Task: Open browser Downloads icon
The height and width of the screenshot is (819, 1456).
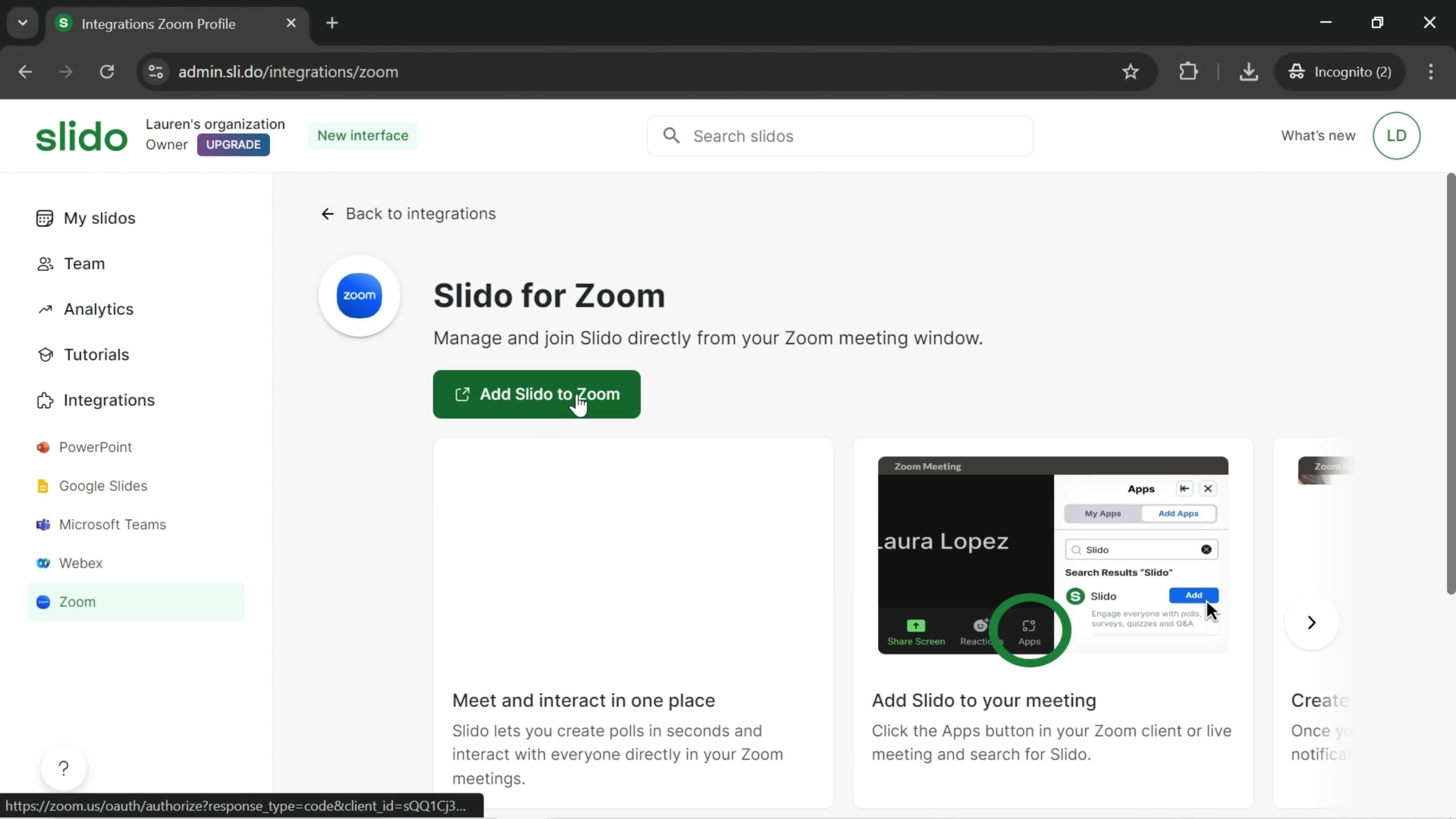Action: click(1249, 72)
